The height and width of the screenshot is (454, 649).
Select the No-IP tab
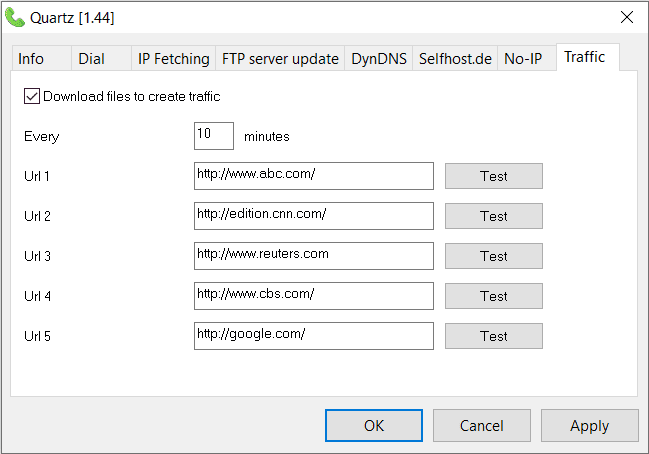[x=523, y=59]
